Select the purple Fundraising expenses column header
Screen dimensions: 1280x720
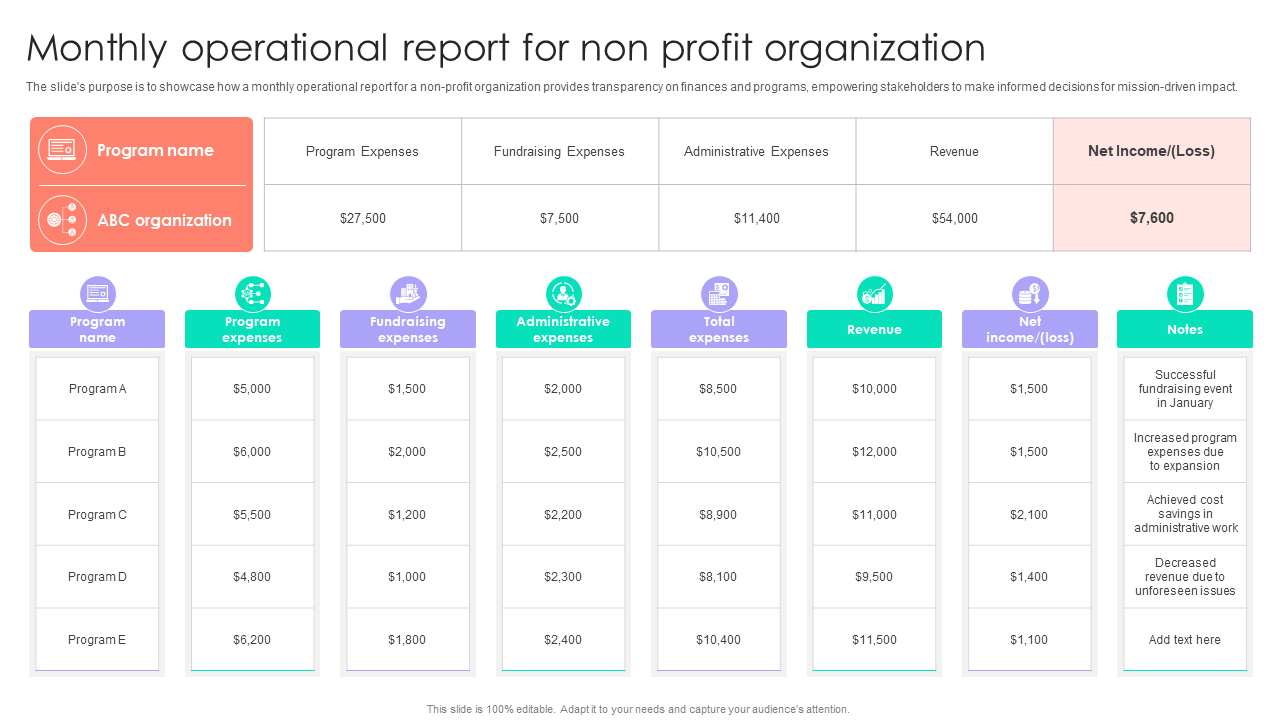point(408,329)
